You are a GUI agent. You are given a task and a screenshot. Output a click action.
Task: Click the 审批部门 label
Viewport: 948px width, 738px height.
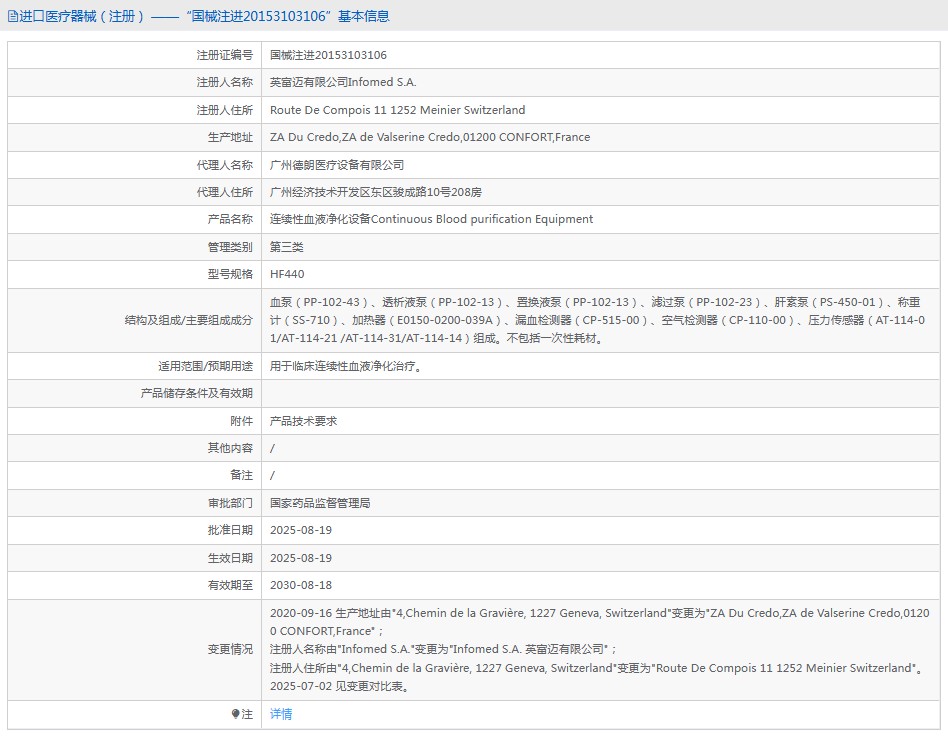230,503
